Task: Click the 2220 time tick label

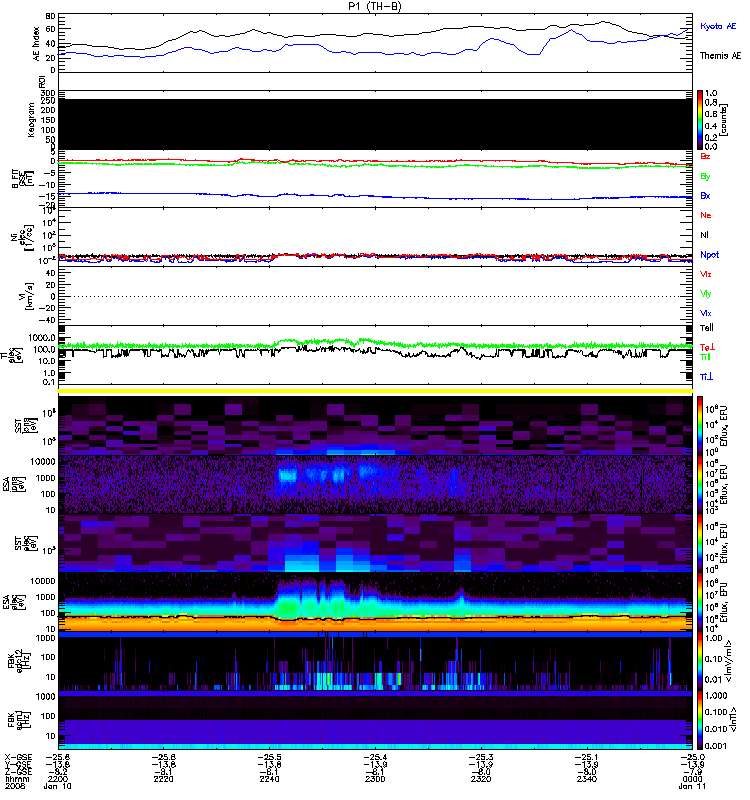Action: [163, 779]
